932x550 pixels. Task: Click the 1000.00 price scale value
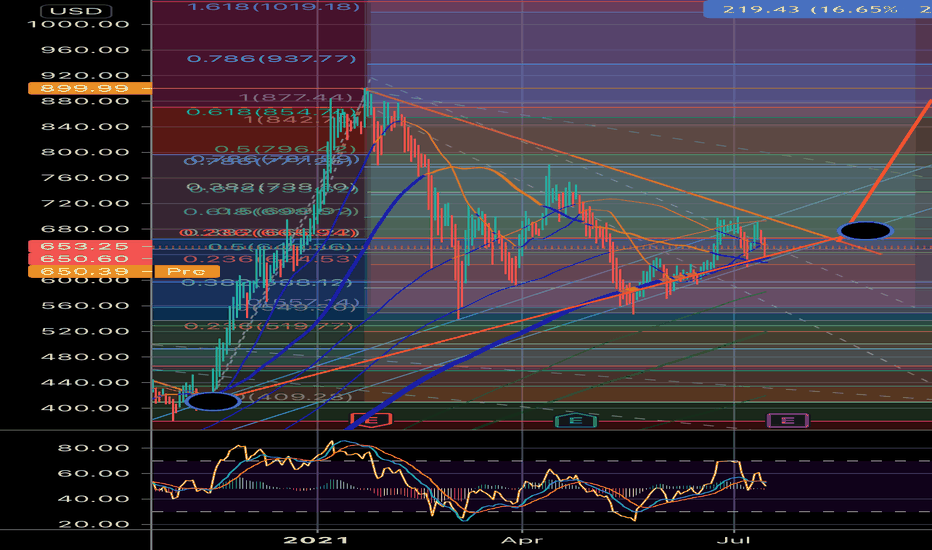pos(78,24)
